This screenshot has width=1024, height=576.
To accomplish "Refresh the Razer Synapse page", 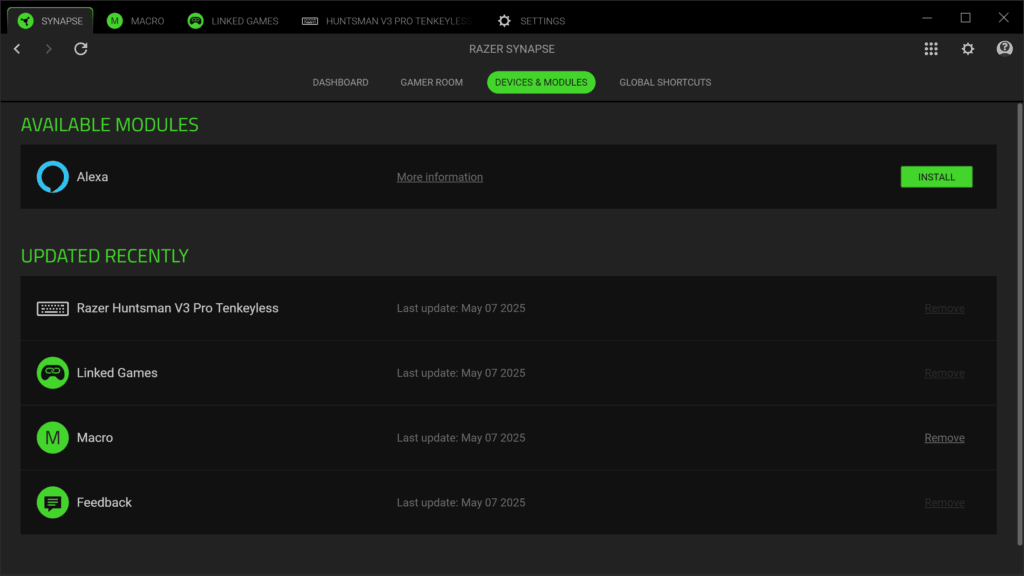I will click(x=81, y=49).
